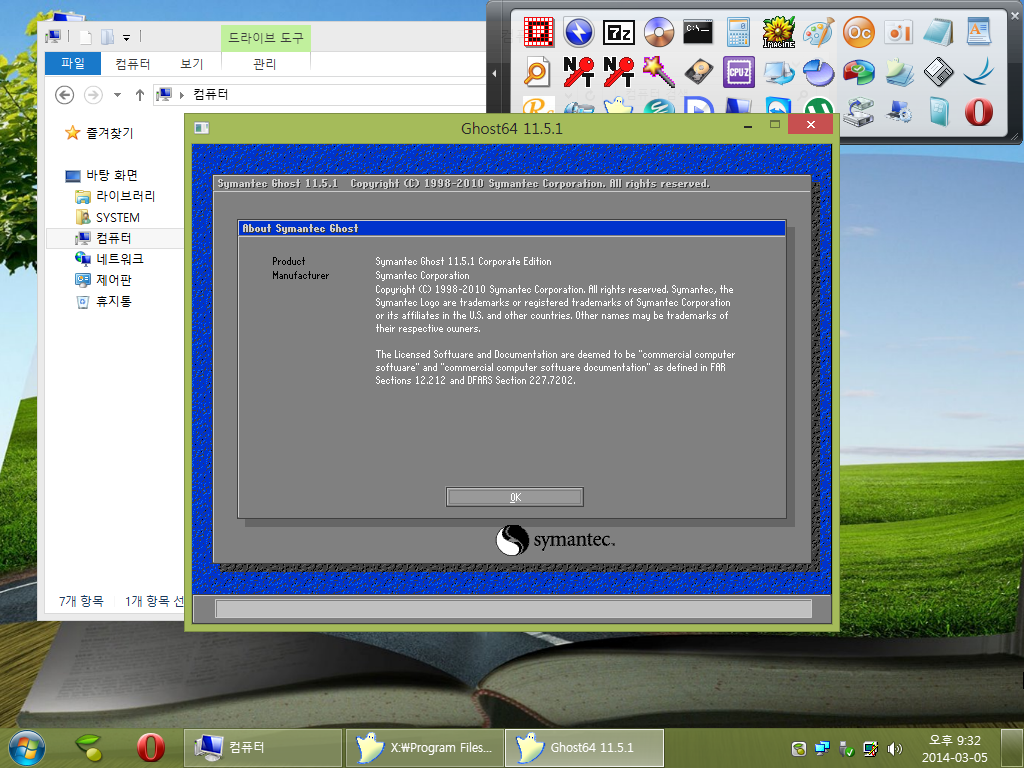This screenshot has width=1024, height=768.
Task: Open the hard disk drive utility icon
Action: pos(698,72)
